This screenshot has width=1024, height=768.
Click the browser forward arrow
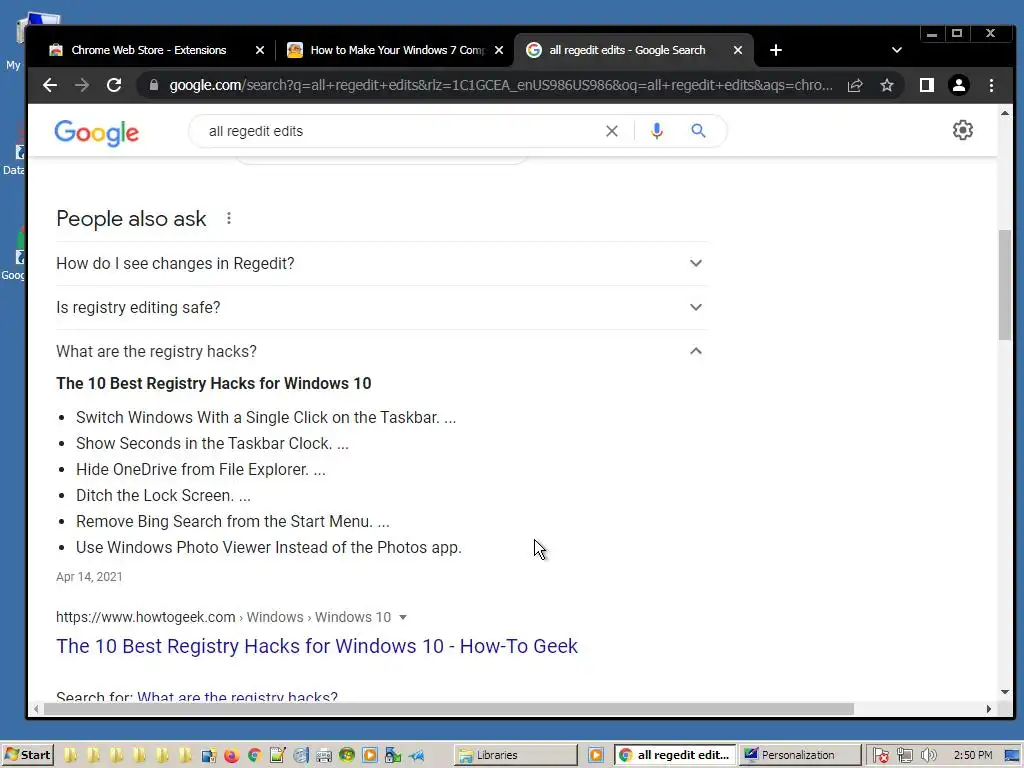(82, 86)
